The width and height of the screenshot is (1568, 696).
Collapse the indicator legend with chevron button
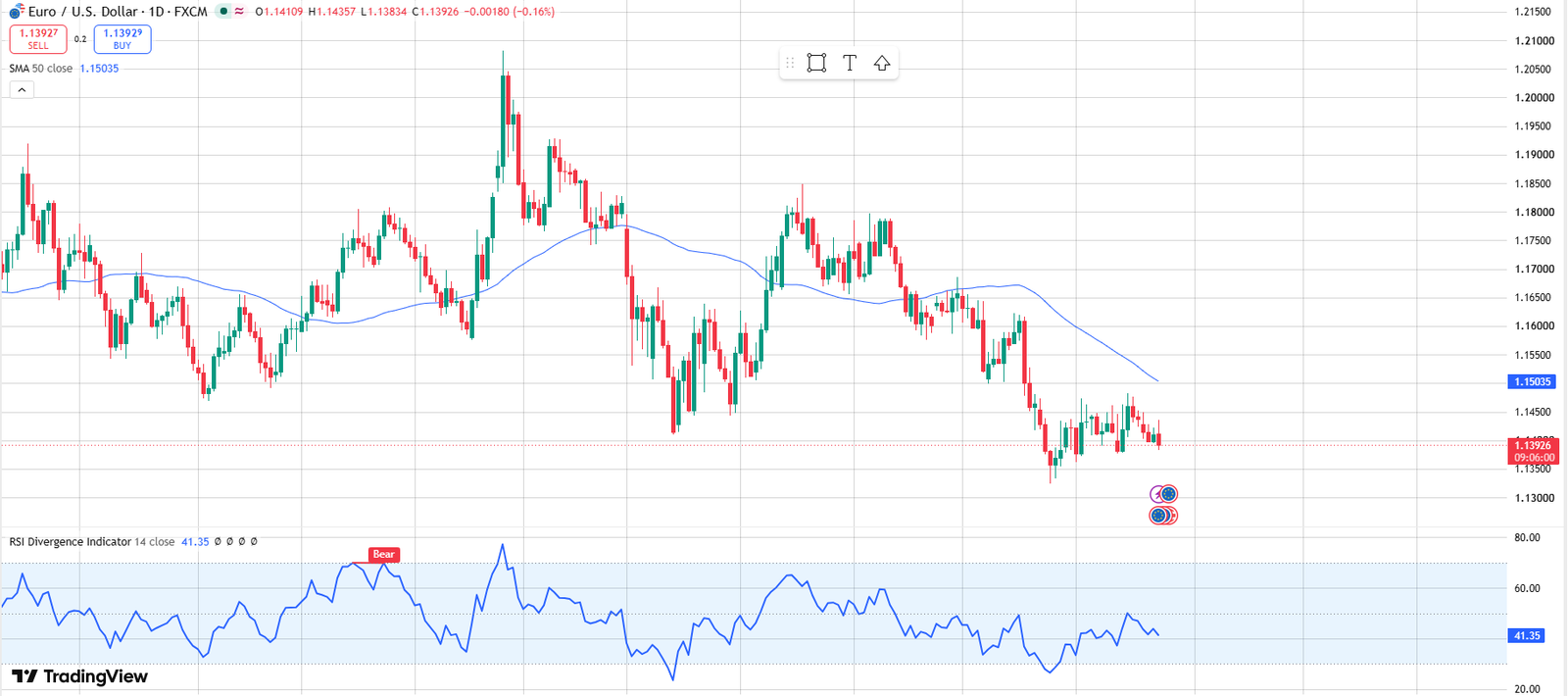click(22, 90)
